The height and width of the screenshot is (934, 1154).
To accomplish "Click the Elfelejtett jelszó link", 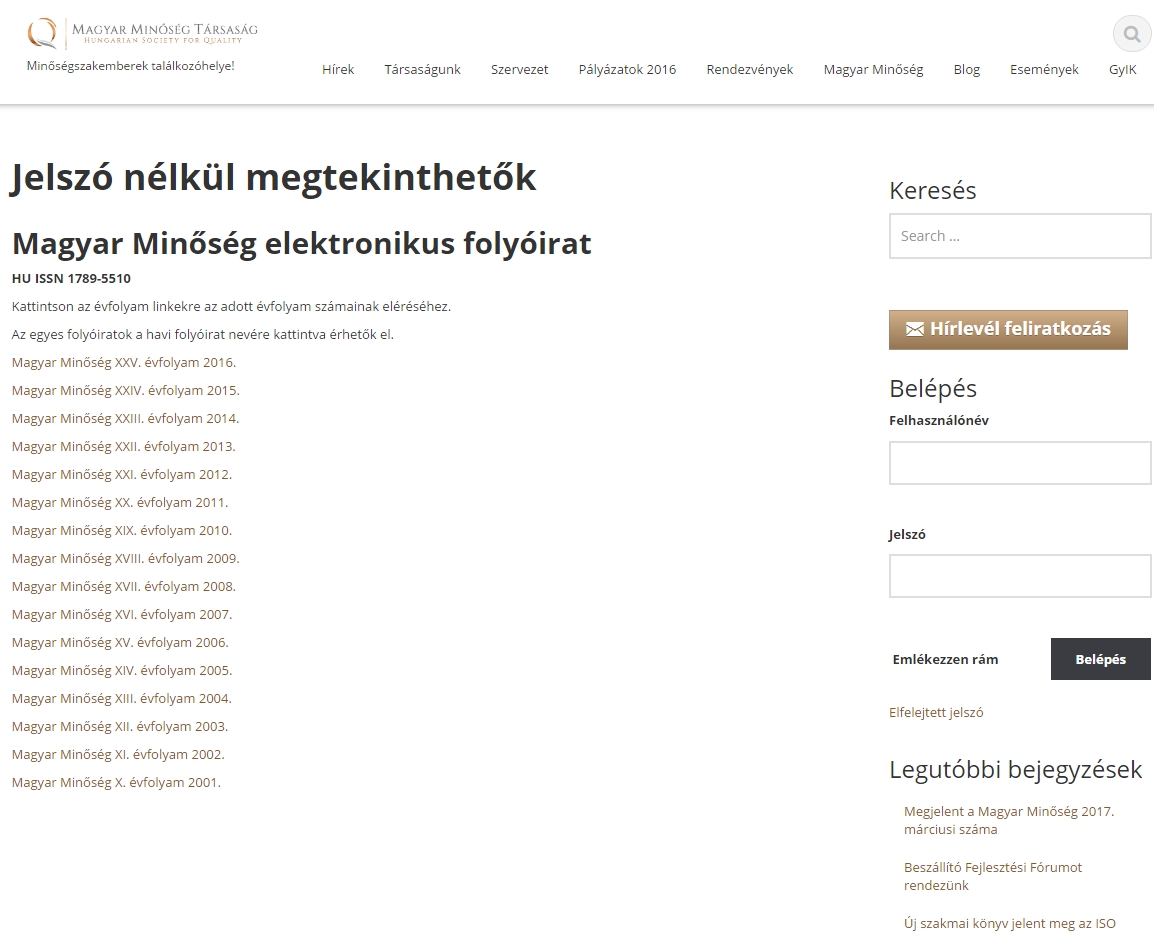I will click(x=936, y=712).
